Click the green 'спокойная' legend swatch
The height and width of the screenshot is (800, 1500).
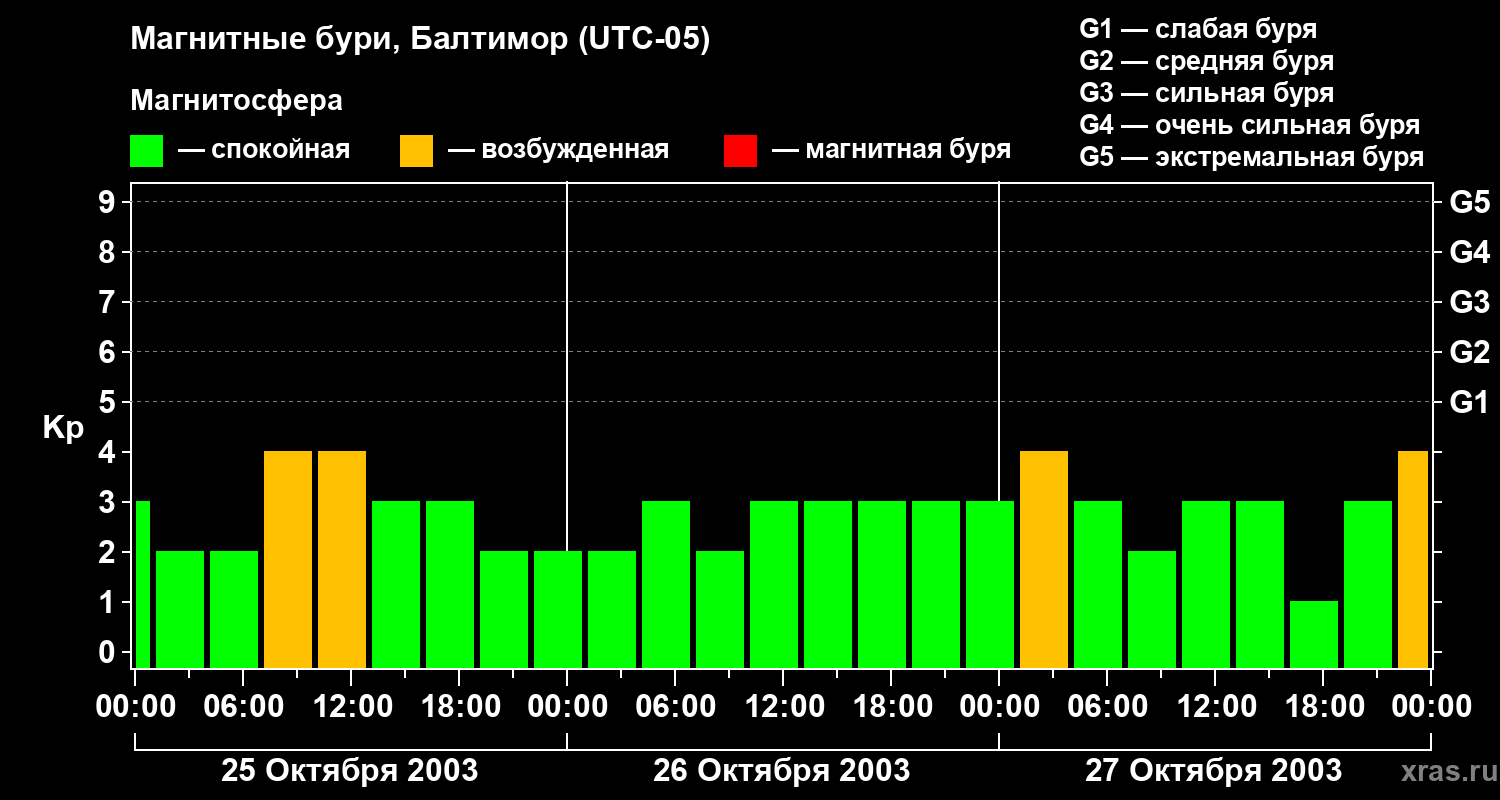click(x=146, y=151)
